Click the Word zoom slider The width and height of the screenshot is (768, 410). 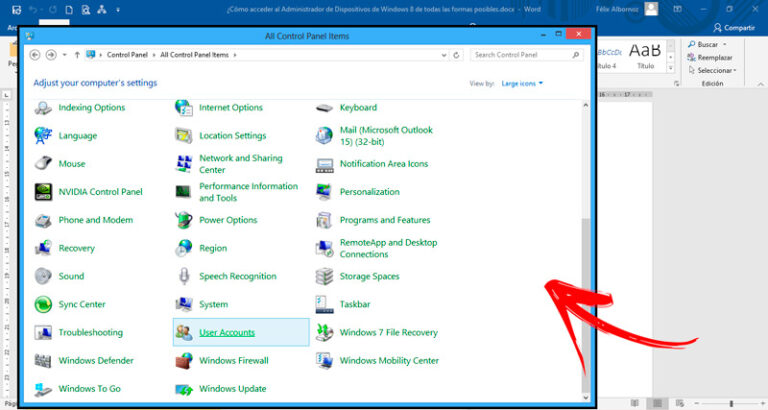[731, 404]
